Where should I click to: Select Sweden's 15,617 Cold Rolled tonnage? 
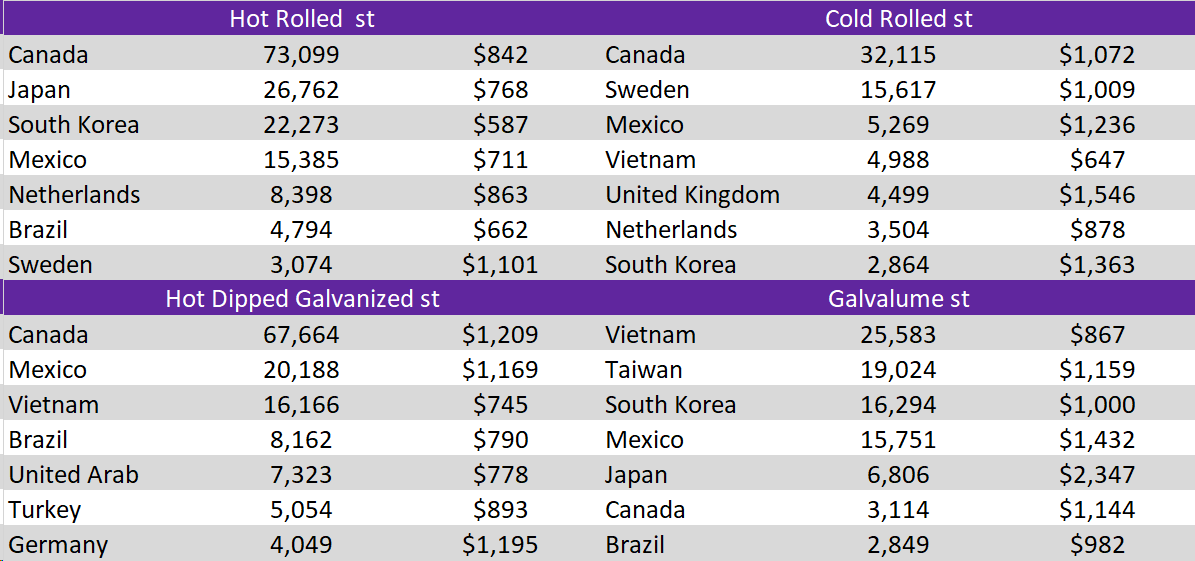click(x=898, y=90)
